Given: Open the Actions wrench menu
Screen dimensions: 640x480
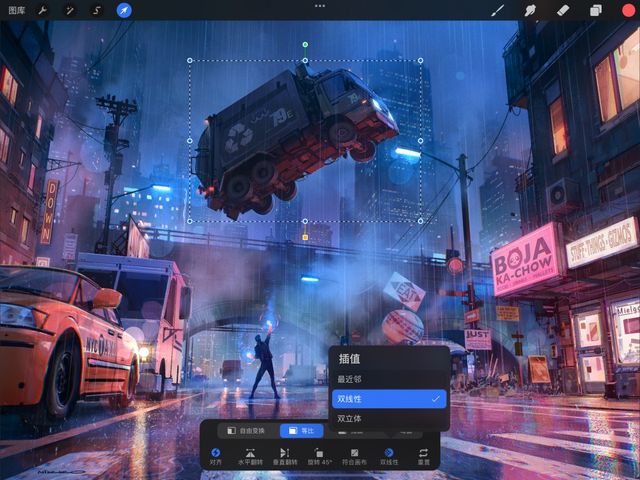Looking at the screenshot, I should click(42, 10).
